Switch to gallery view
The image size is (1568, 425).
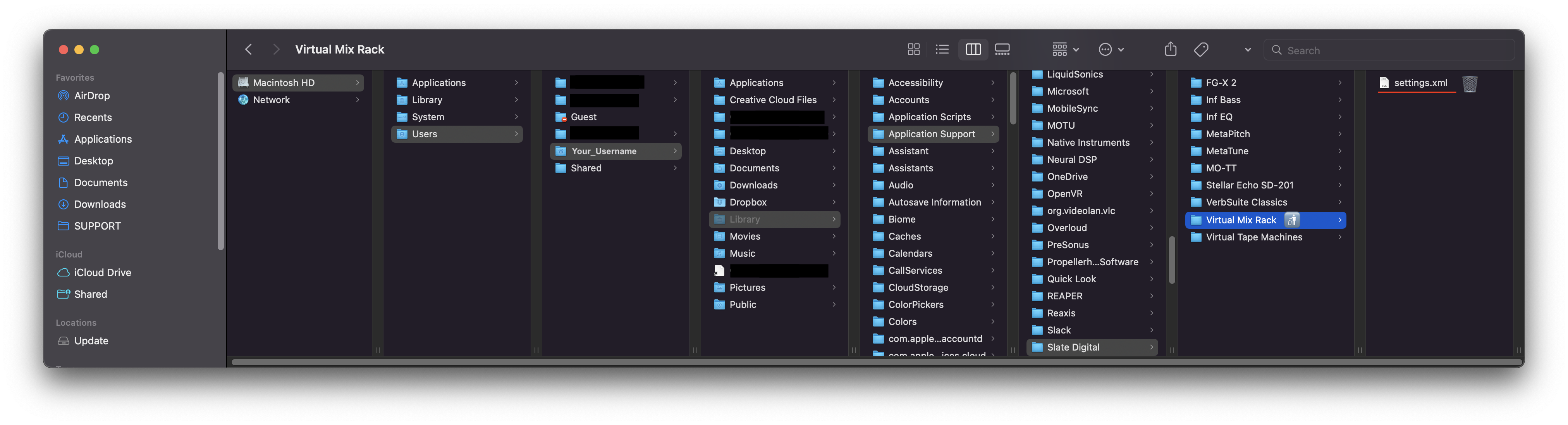(x=1002, y=49)
